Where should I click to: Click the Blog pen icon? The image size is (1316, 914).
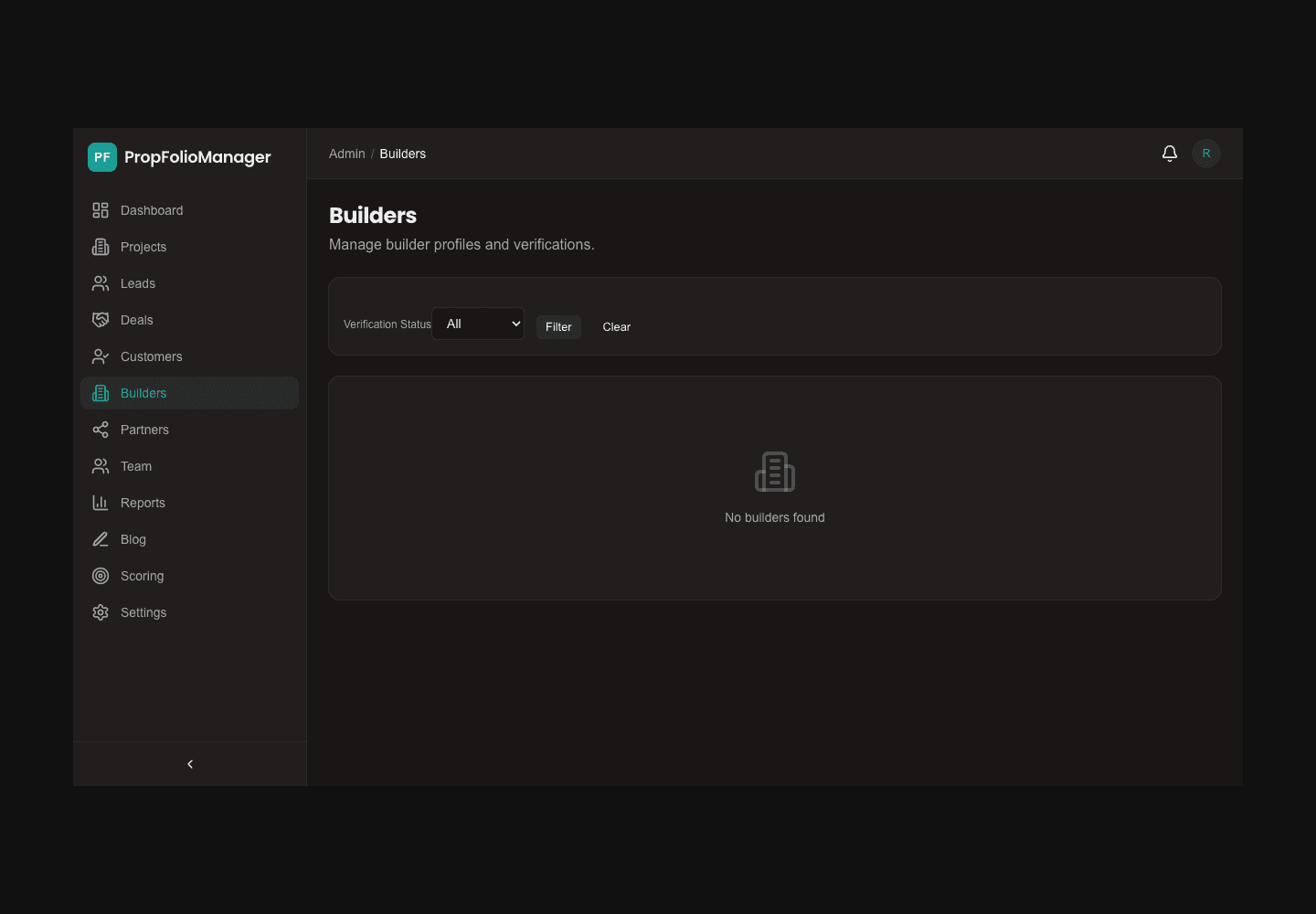(x=101, y=539)
